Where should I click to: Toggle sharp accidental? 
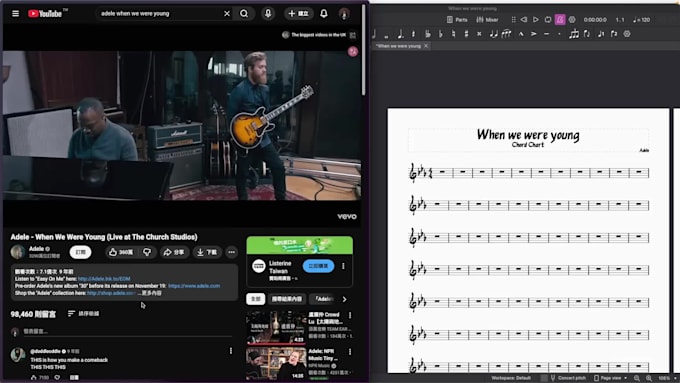(x=466, y=34)
